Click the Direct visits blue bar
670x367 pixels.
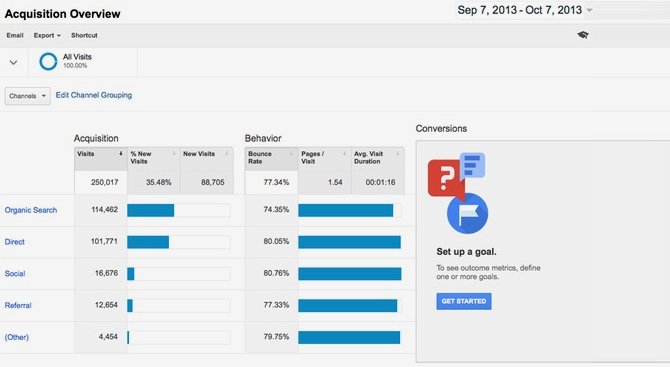[x=148, y=242]
